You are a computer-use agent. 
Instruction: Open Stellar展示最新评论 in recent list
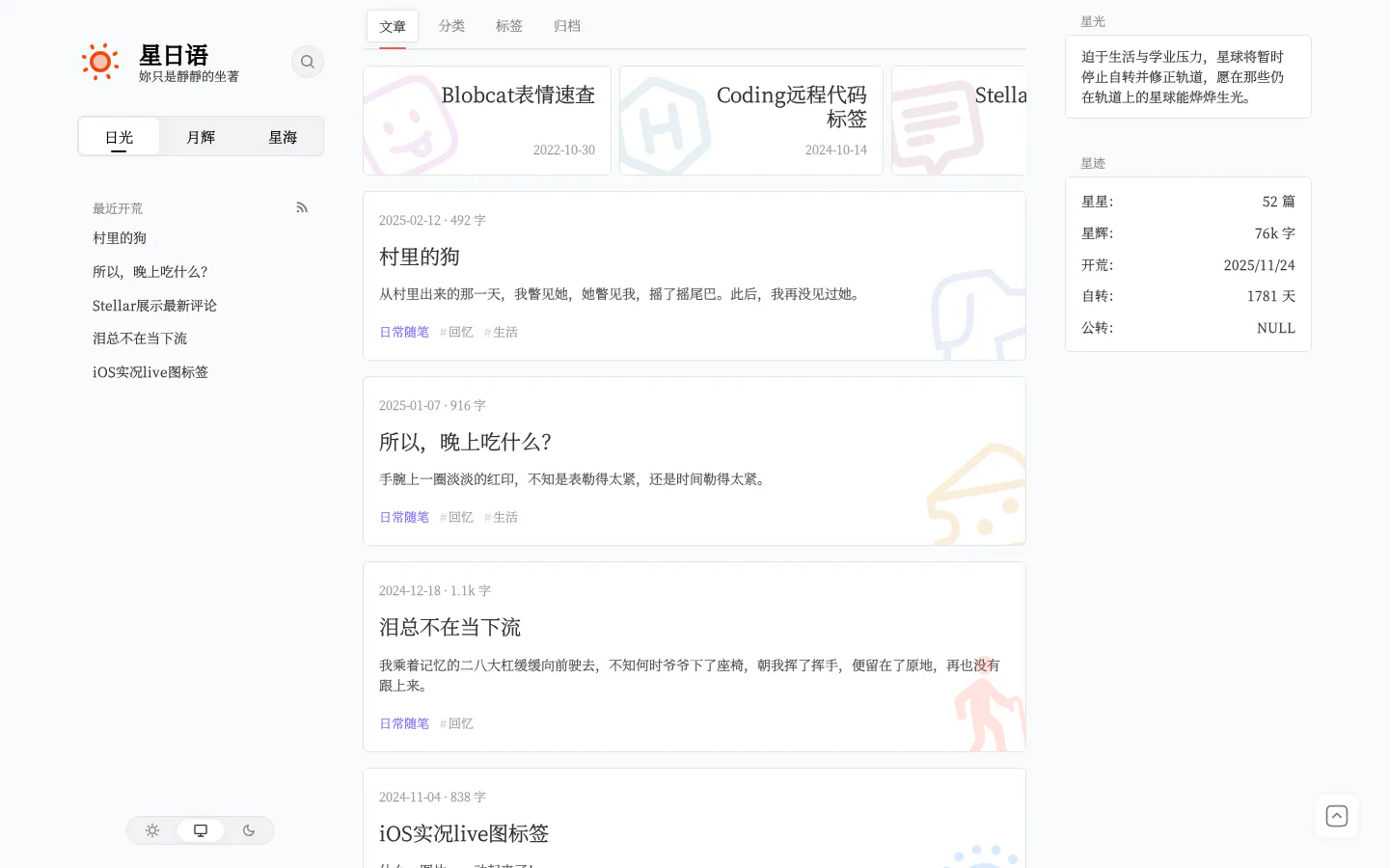point(154,306)
